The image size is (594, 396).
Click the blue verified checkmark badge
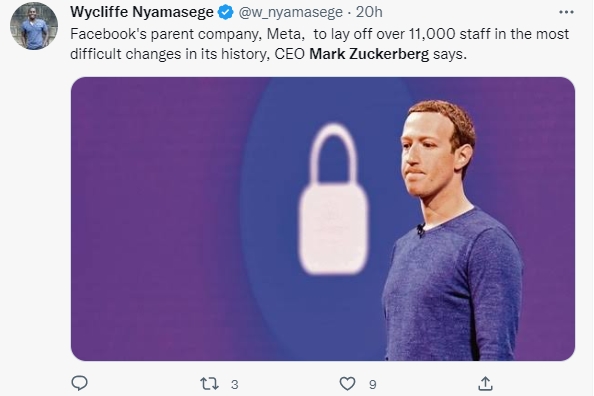pyautogui.click(x=226, y=13)
